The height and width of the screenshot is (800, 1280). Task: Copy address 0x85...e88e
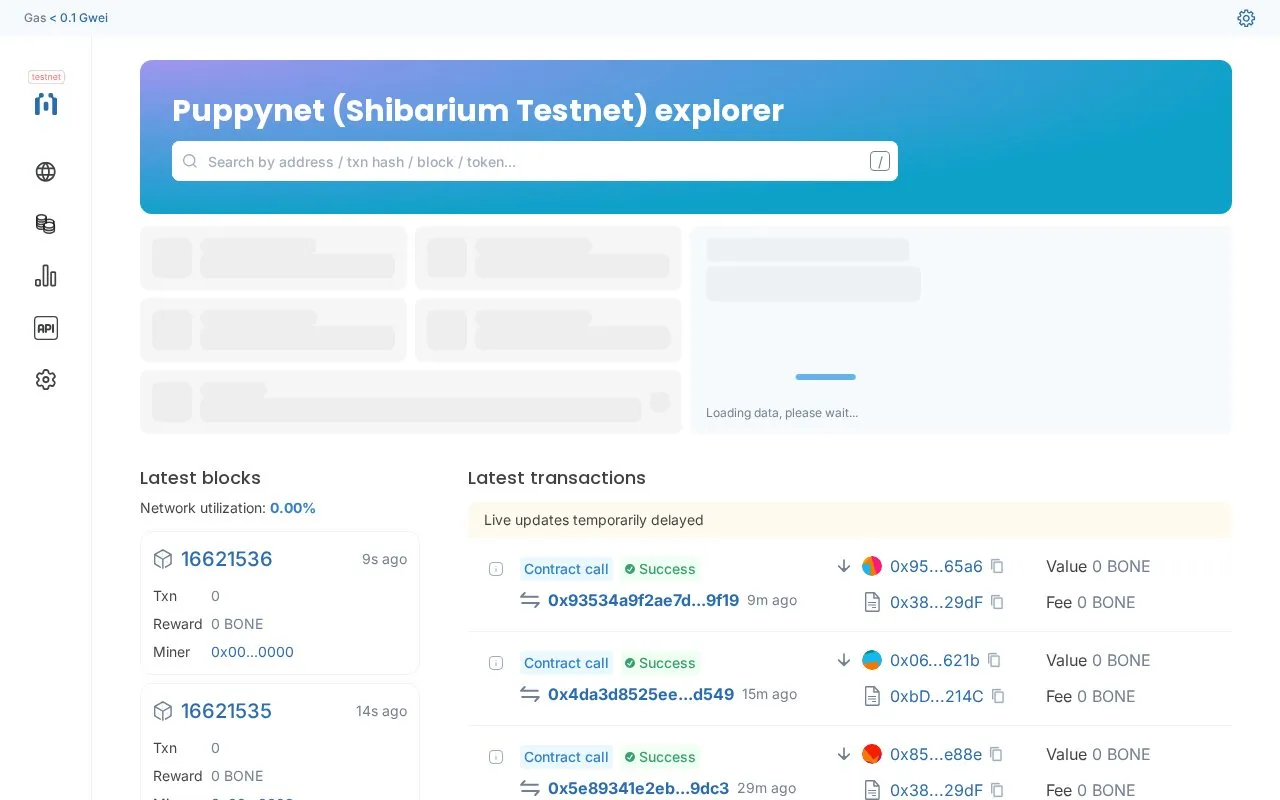pos(996,754)
